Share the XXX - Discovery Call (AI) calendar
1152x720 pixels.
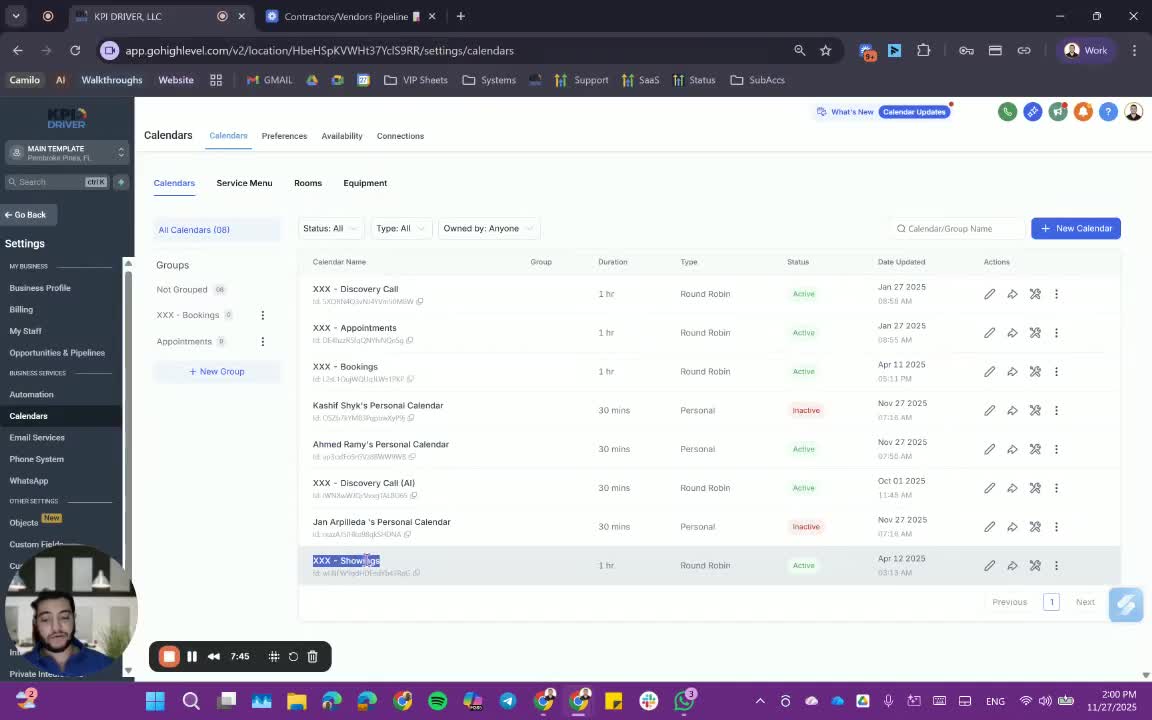coord(1012,488)
